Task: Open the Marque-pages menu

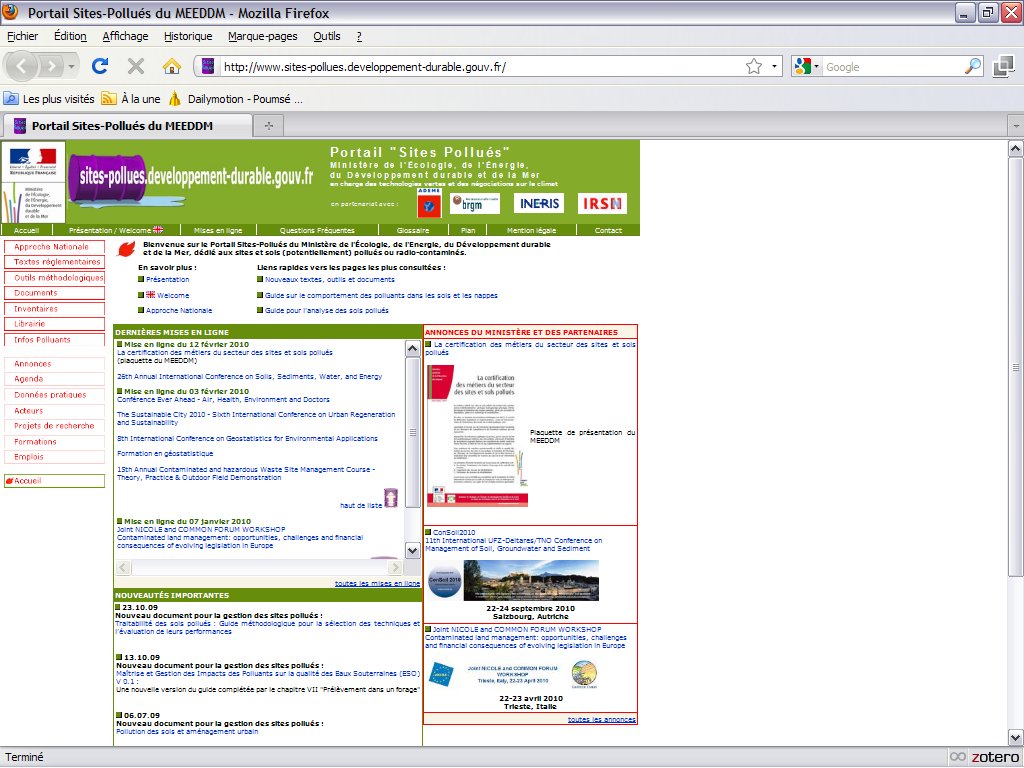Action: pos(262,36)
